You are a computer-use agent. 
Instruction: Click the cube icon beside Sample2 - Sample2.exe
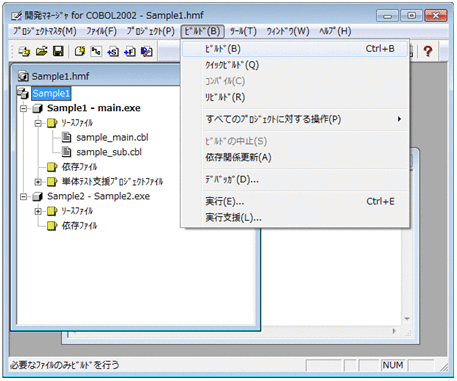tap(38, 196)
